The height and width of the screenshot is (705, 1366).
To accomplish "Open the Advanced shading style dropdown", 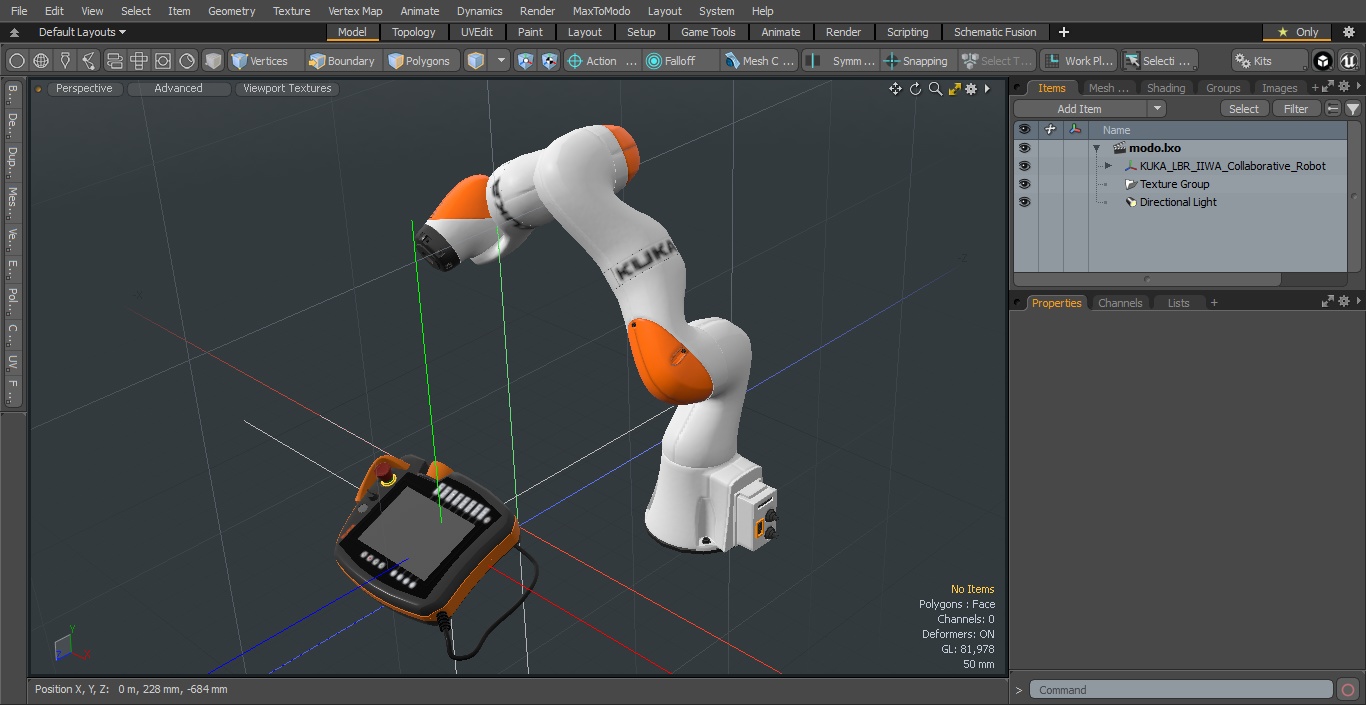I will tap(178, 88).
